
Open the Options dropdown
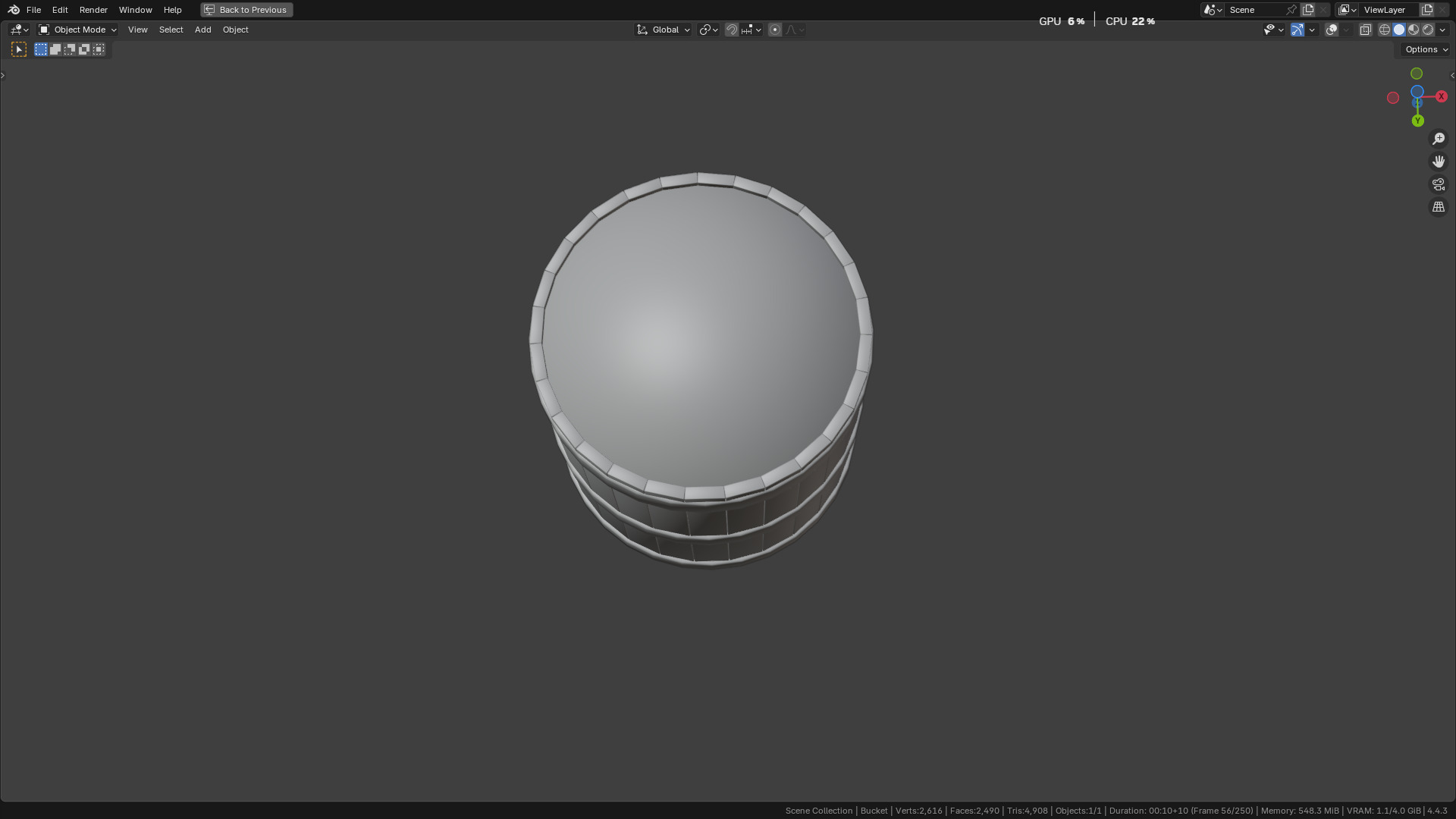pyautogui.click(x=1426, y=49)
